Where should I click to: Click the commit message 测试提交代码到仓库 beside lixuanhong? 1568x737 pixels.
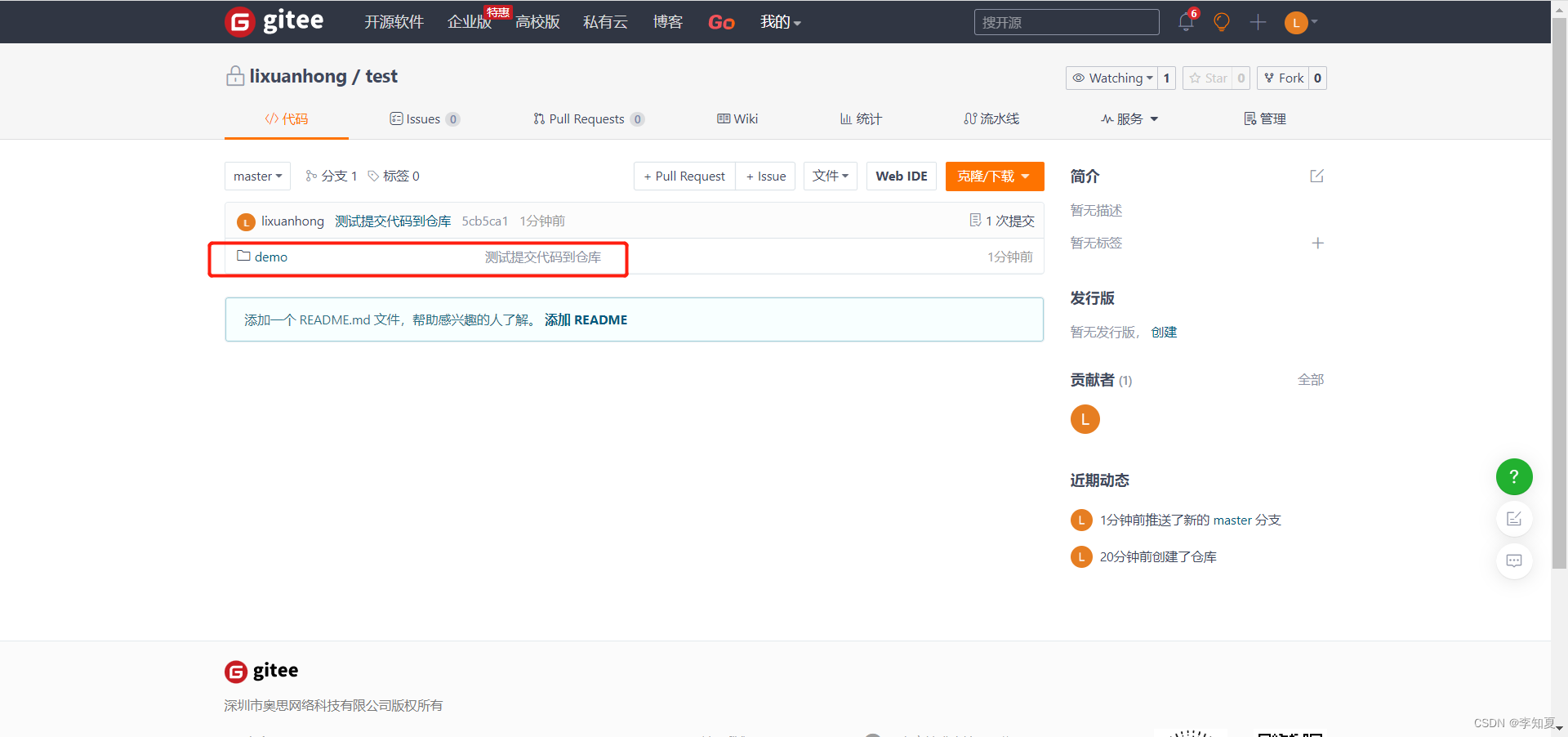393,221
